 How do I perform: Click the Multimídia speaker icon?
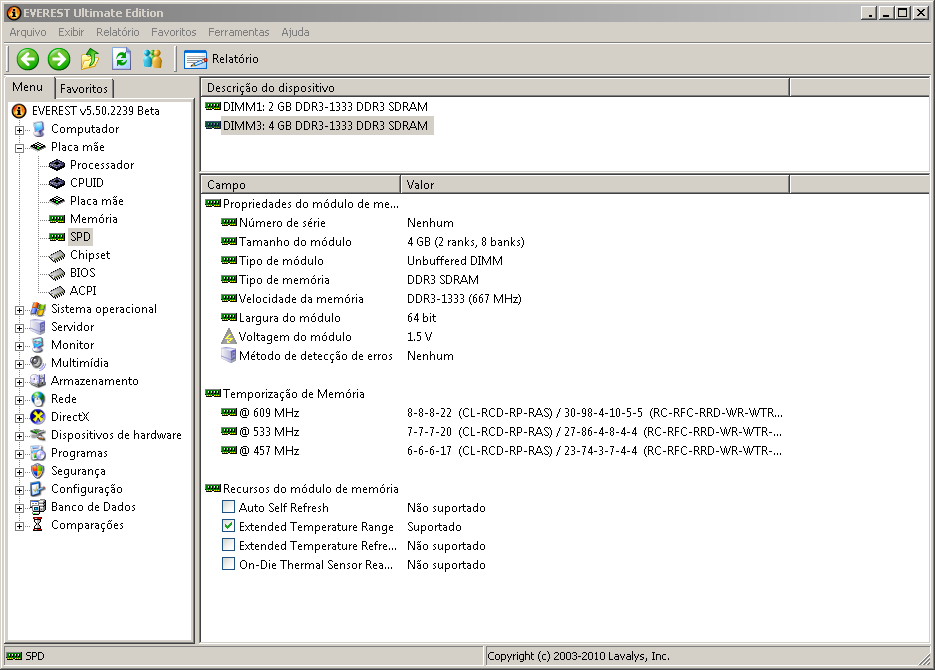tap(38, 363)
